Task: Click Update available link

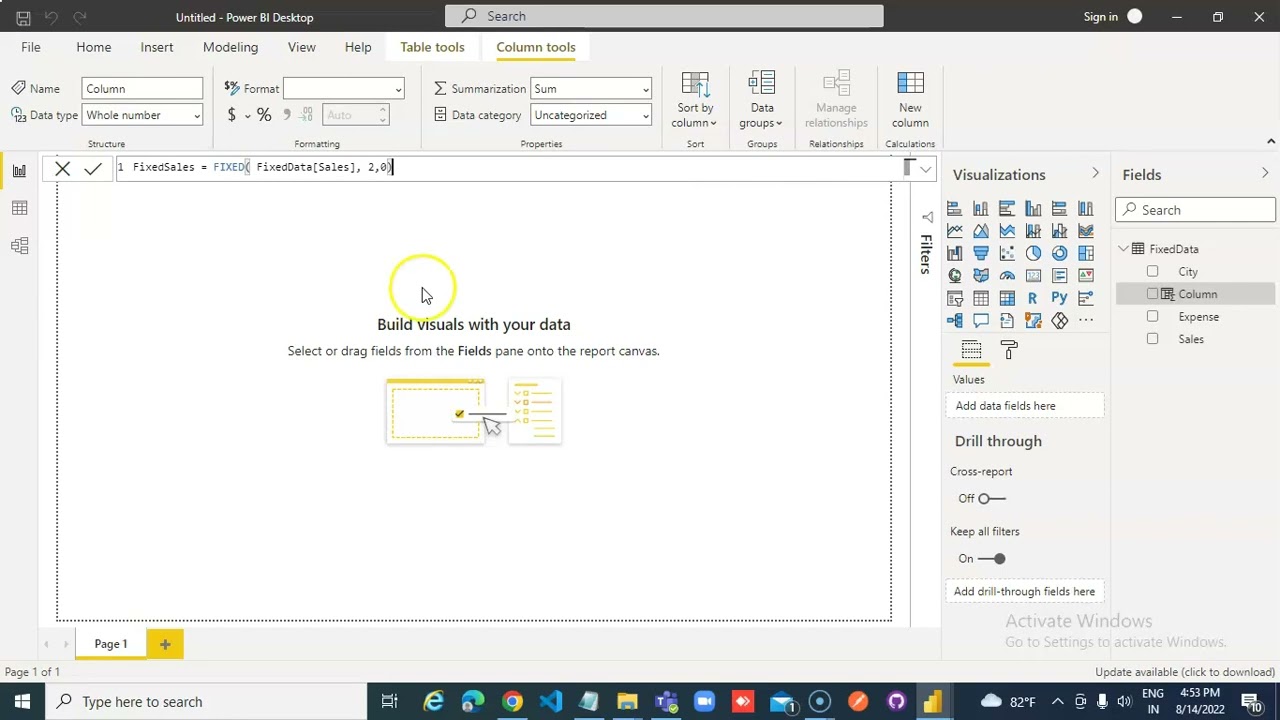Action: (1185, 672)
